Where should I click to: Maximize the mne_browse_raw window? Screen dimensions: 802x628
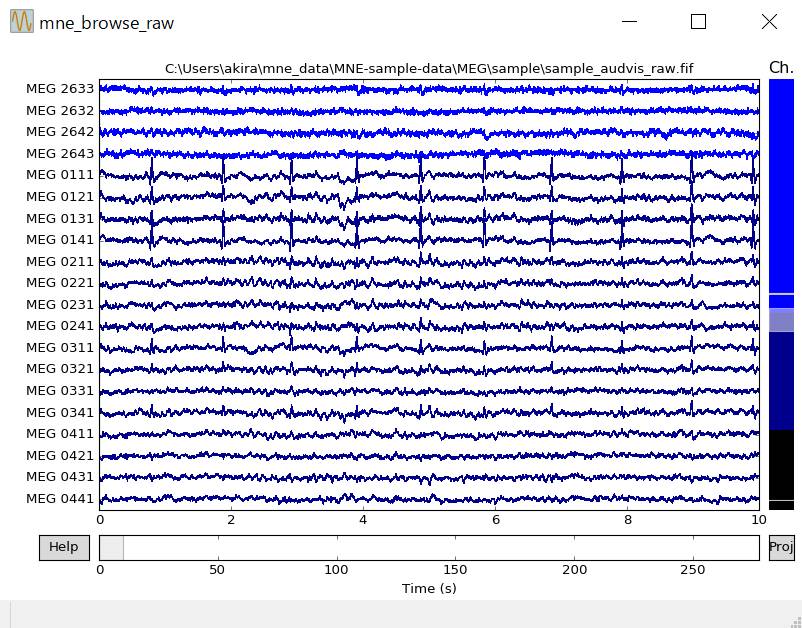pyautogui.click(x=698, y=22)
